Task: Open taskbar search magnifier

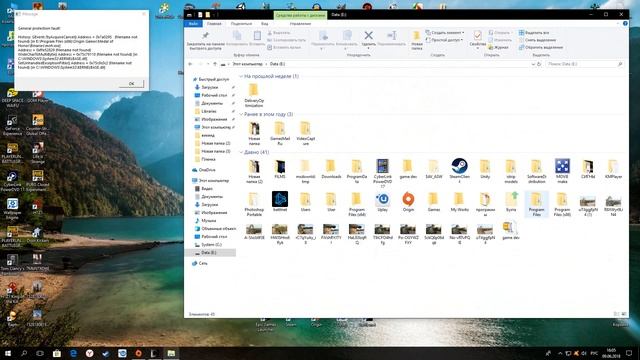Action: 24,353
